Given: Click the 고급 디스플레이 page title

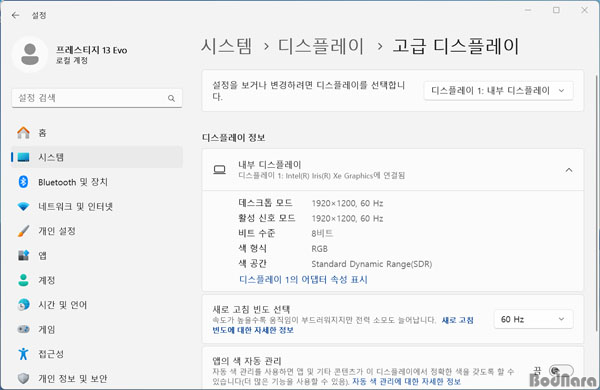Looking at the screenshot, I should pos(455,46).
